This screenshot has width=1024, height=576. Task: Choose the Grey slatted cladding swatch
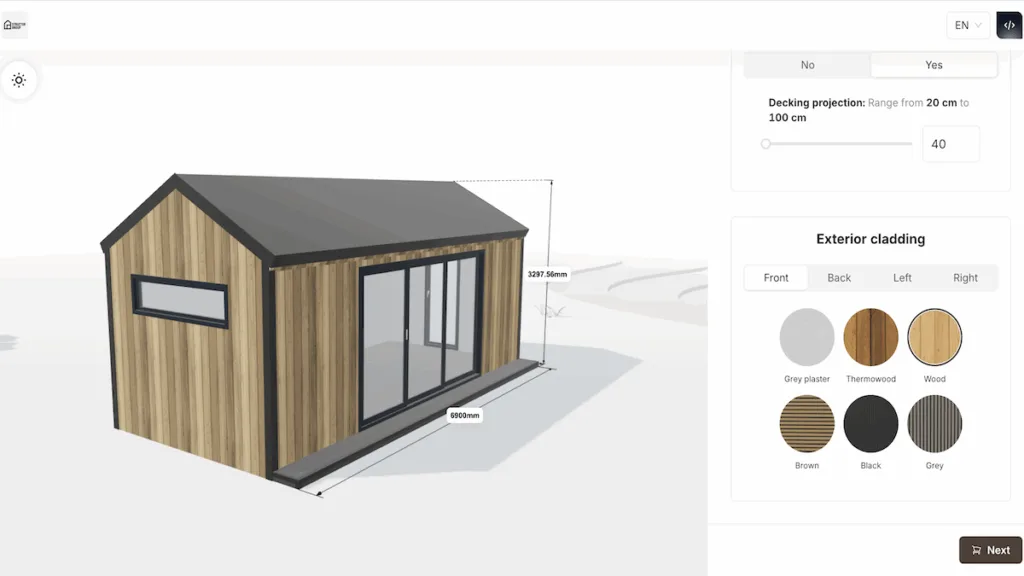934,423
